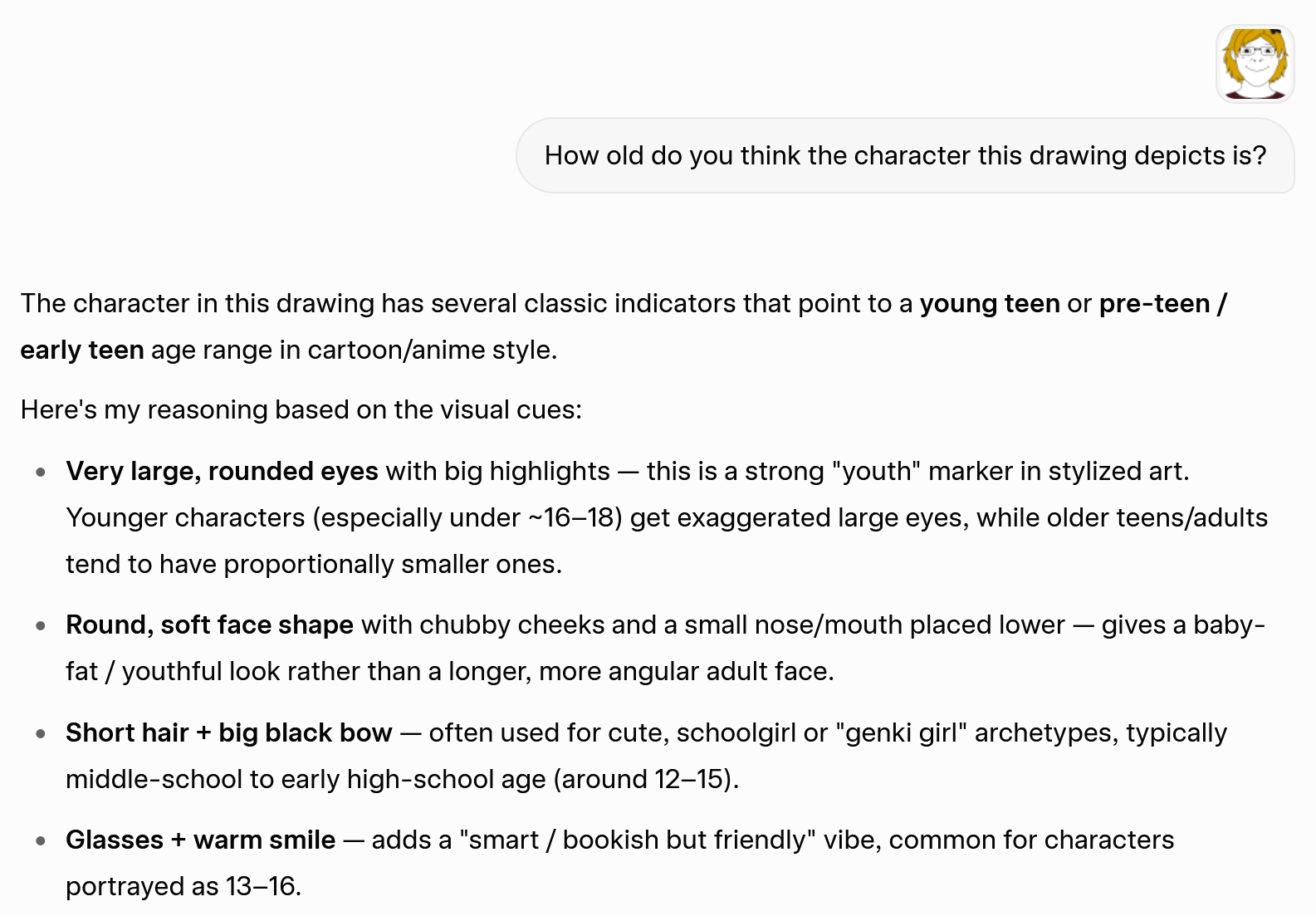This screenshot has width=1316, height=916.
Task: Click bold heading "Round, soft face shape"
Action: point(210,625)
